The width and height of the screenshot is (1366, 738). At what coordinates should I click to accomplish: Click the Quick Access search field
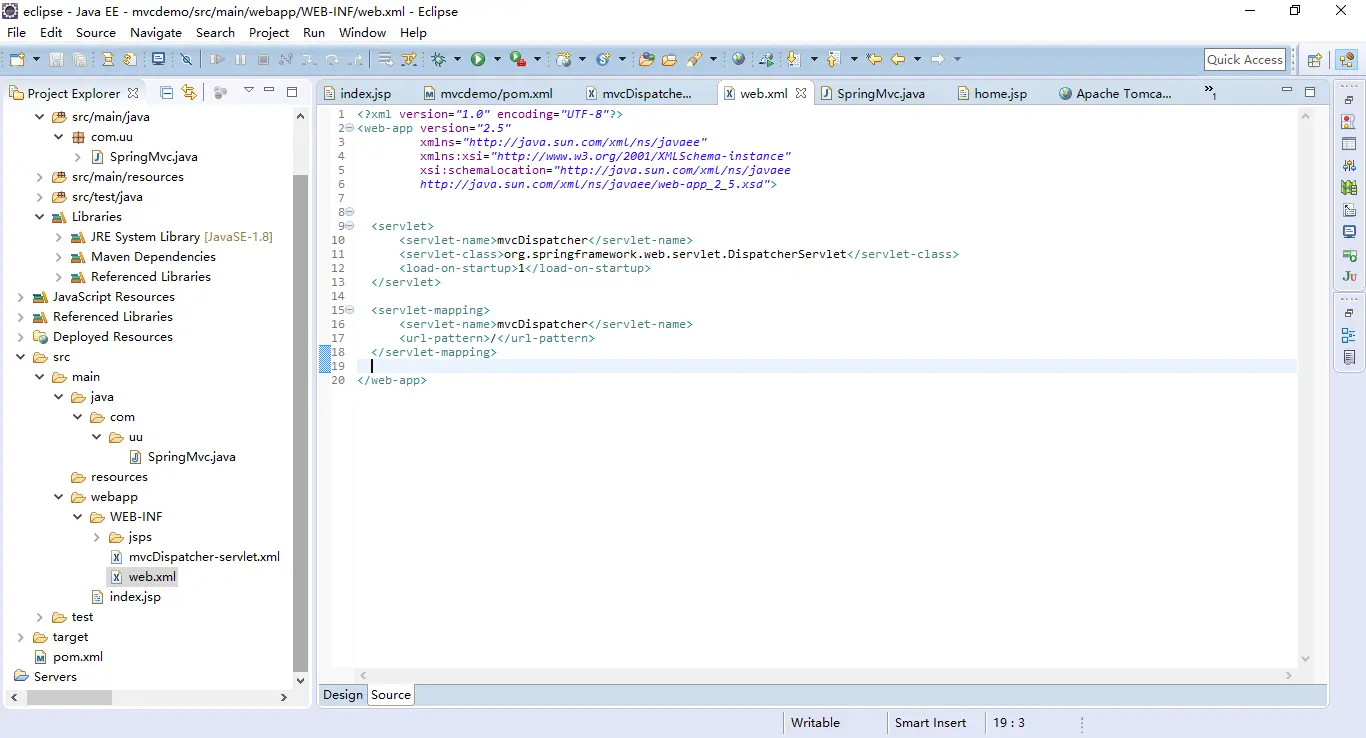click(1244, 60)
